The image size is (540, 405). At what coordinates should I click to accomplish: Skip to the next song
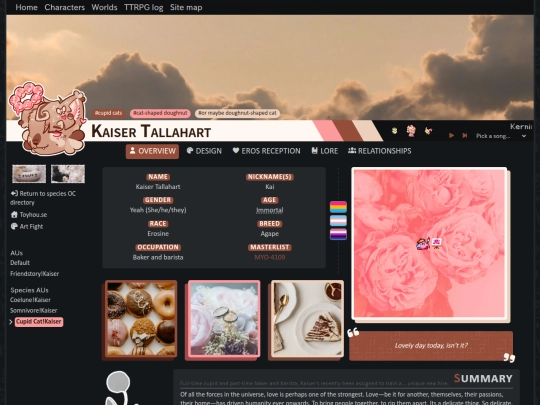click(465, 136)
